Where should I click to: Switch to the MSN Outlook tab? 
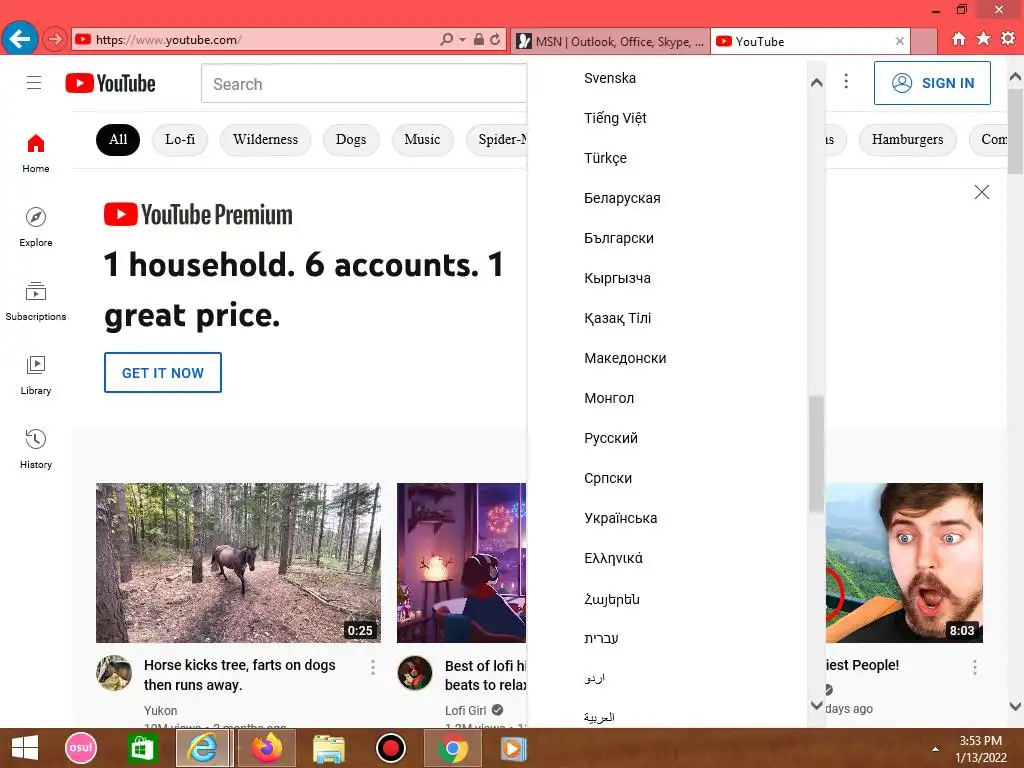point(611,41)
